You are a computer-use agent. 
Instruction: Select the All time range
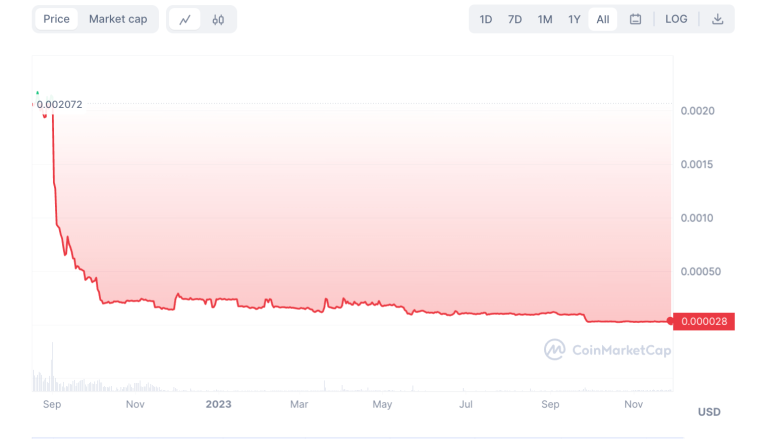point(602,19)
